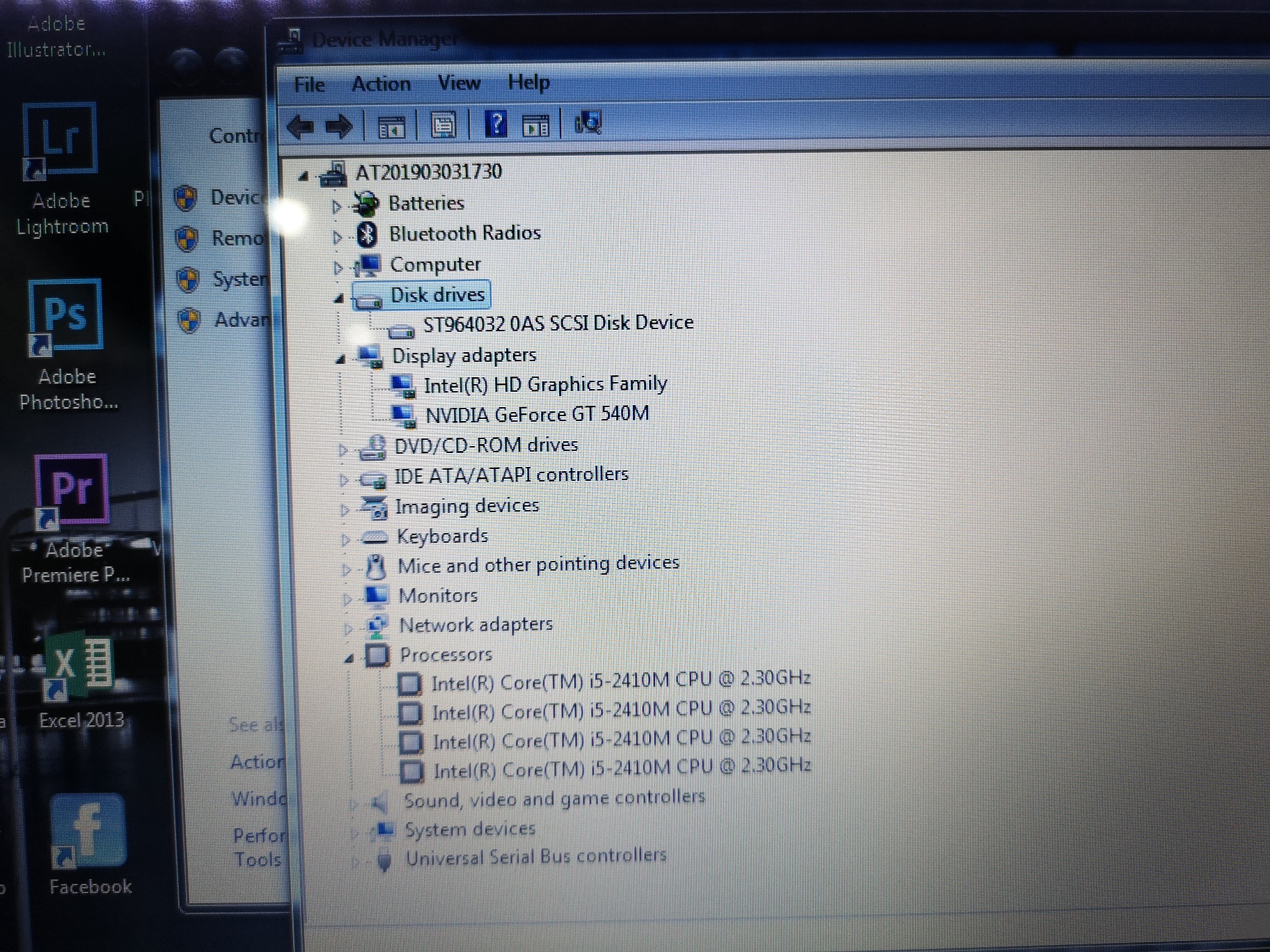Select the NVIDIA GeForce GT 540M device
Image resolution: width=1270 pixels, height=952 pixels.
pyautogui.click(x=538, y=413)
